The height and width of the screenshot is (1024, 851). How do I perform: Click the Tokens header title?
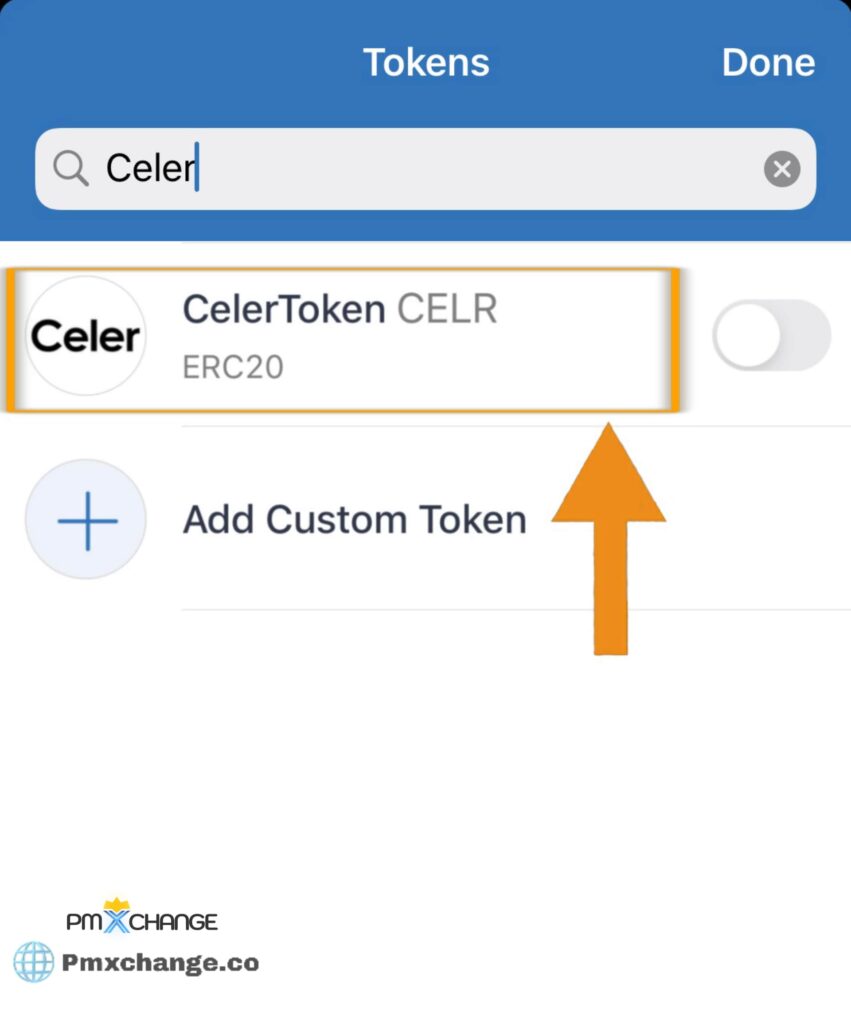pyautogui.click(x=426, y=63)
